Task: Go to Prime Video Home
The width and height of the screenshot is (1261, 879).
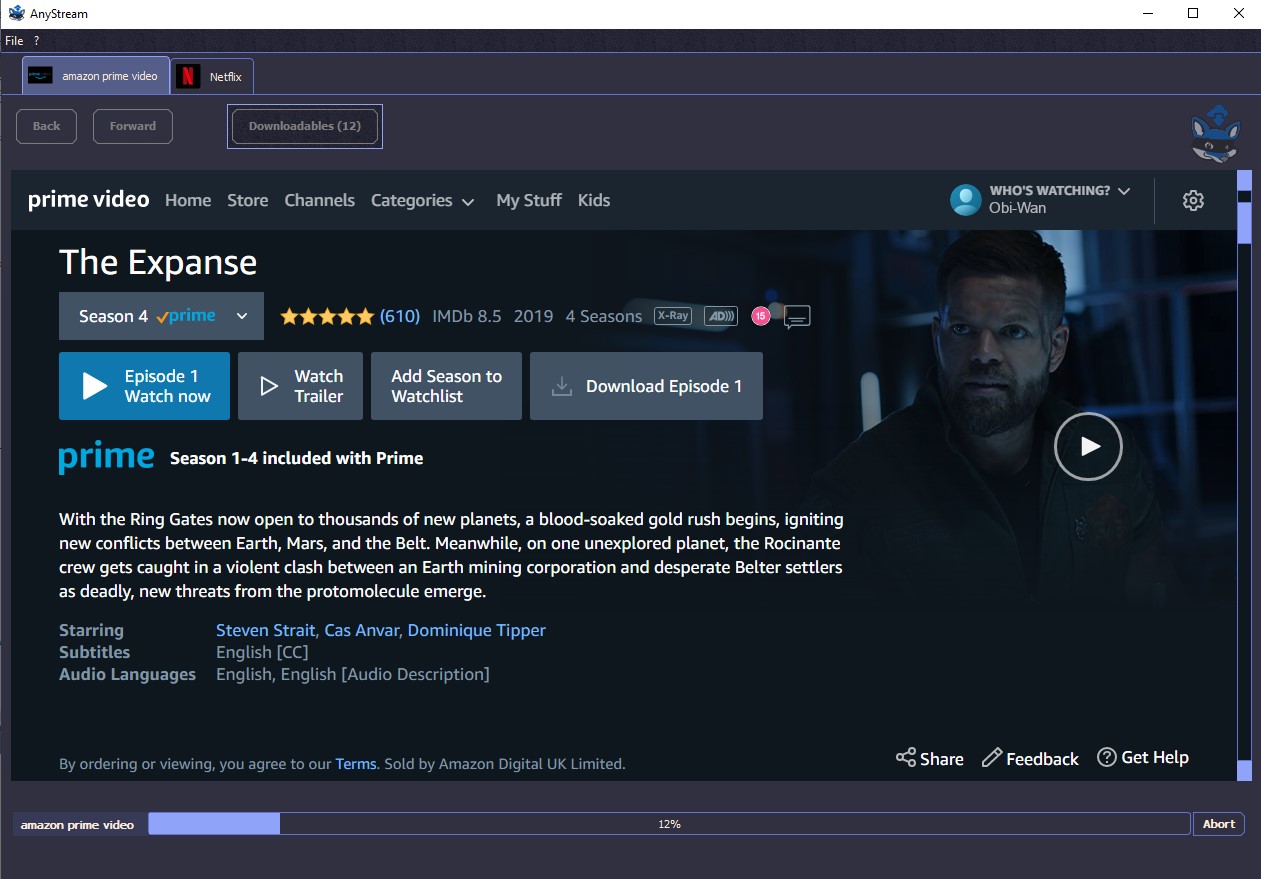Action: (x=188, y=200)
